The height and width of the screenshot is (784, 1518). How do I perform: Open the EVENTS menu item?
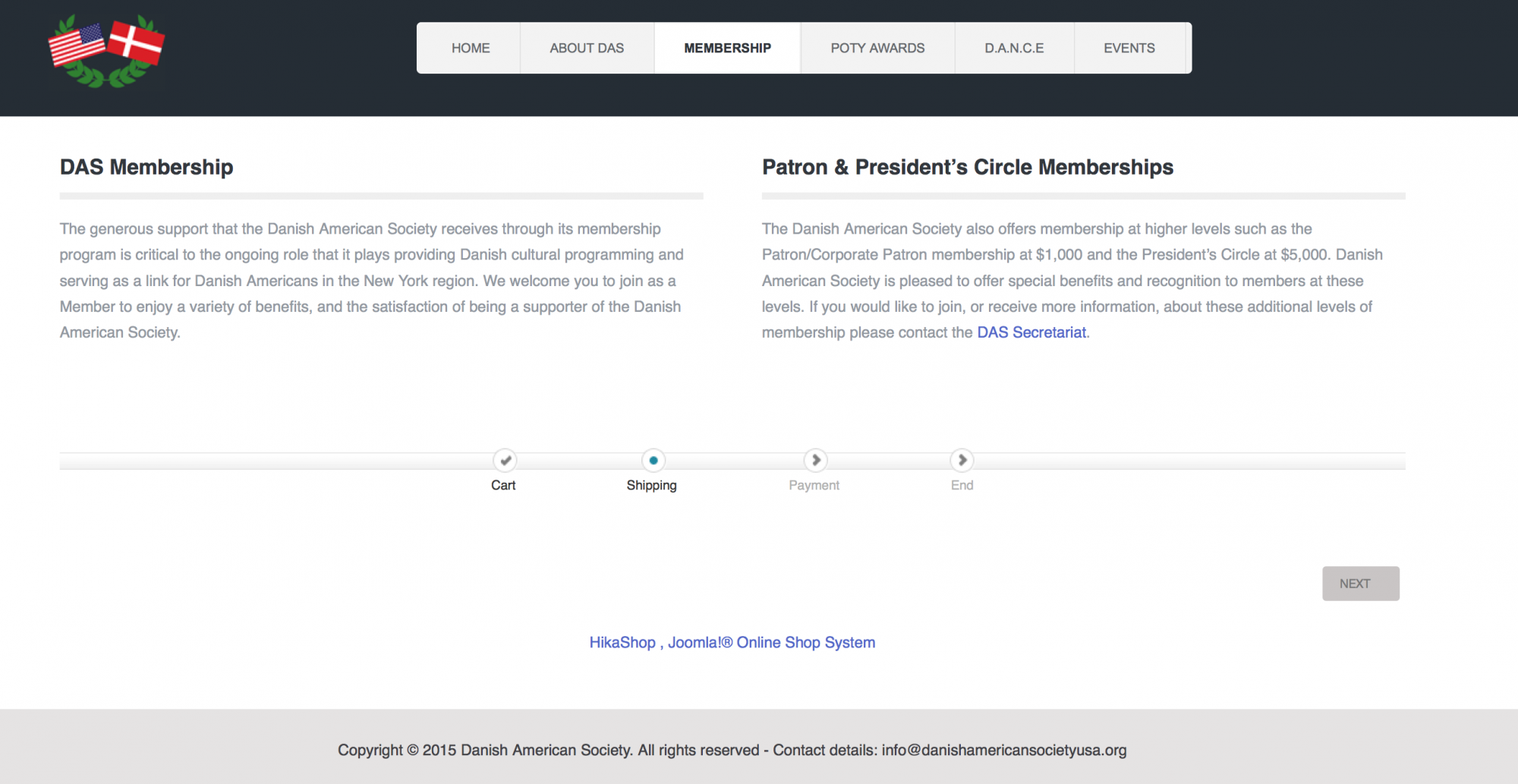pyautogui.click(x=1129, y=48)
